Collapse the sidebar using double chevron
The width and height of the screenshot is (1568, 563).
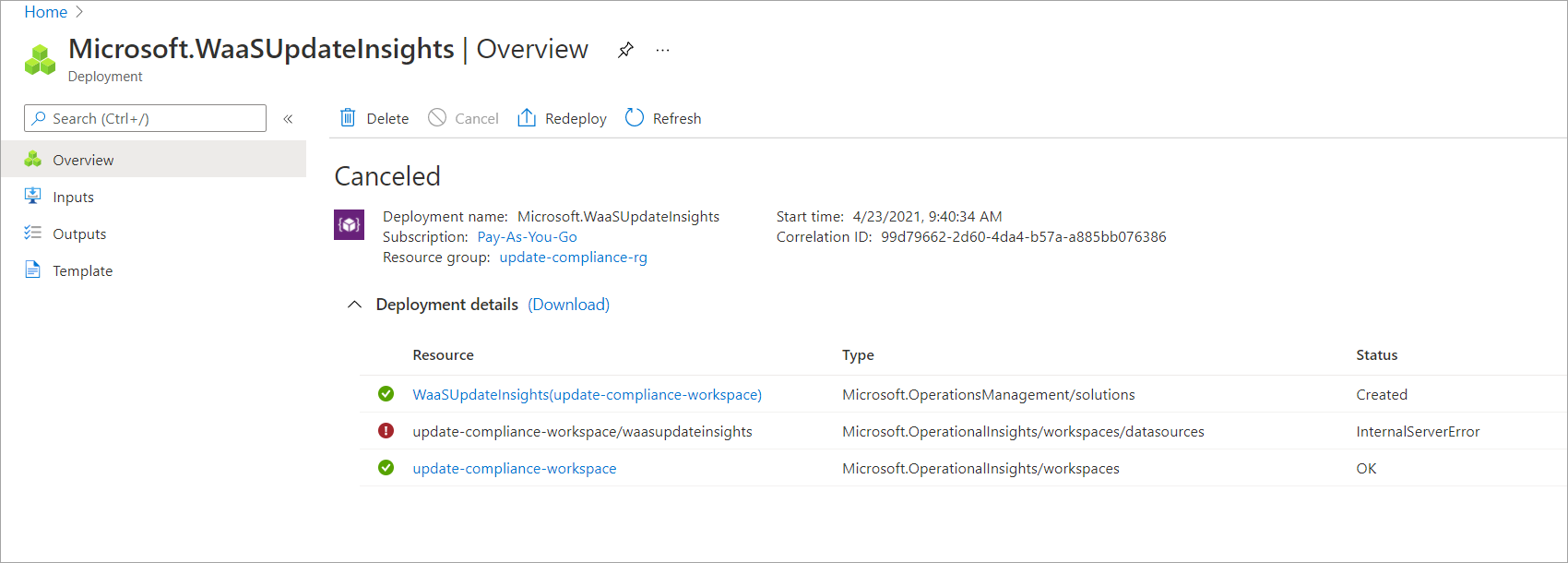[x=288, y=118]
